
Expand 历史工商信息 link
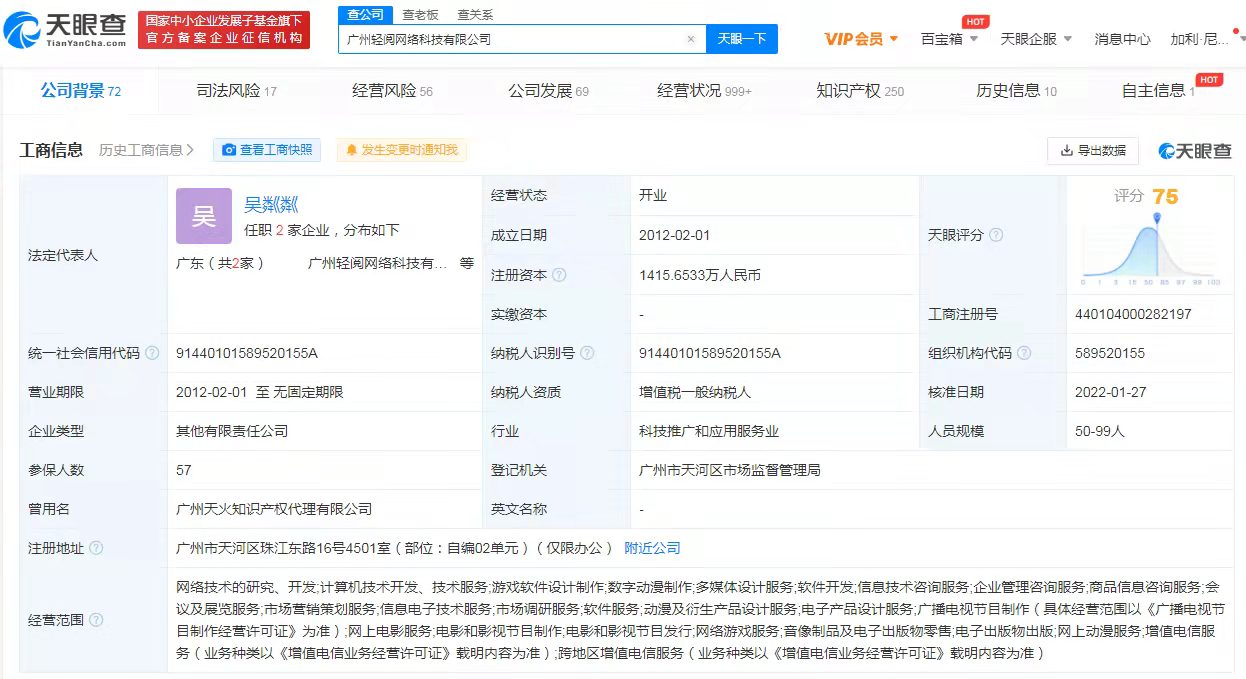click(x=146, y=150)
